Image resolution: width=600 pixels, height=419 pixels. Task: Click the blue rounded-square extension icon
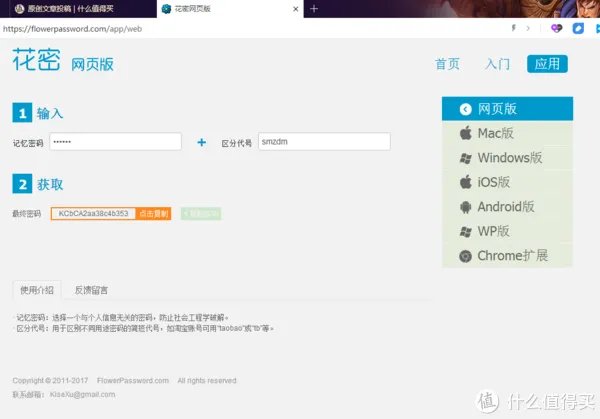(578, 28)
